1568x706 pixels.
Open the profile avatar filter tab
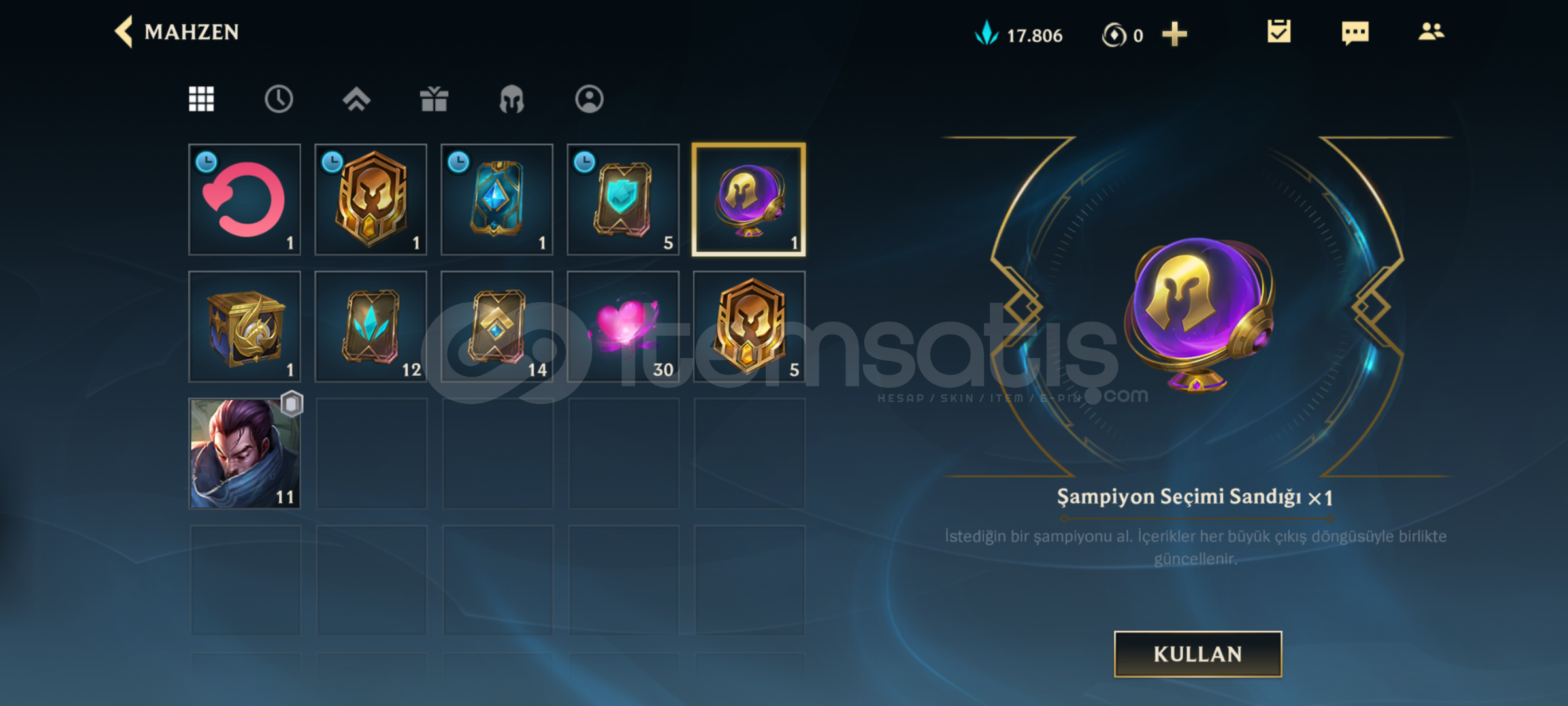click(589, 99)
